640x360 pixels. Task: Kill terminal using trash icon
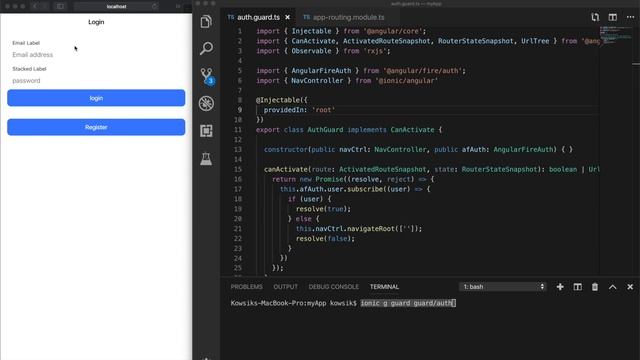[595, 287]
